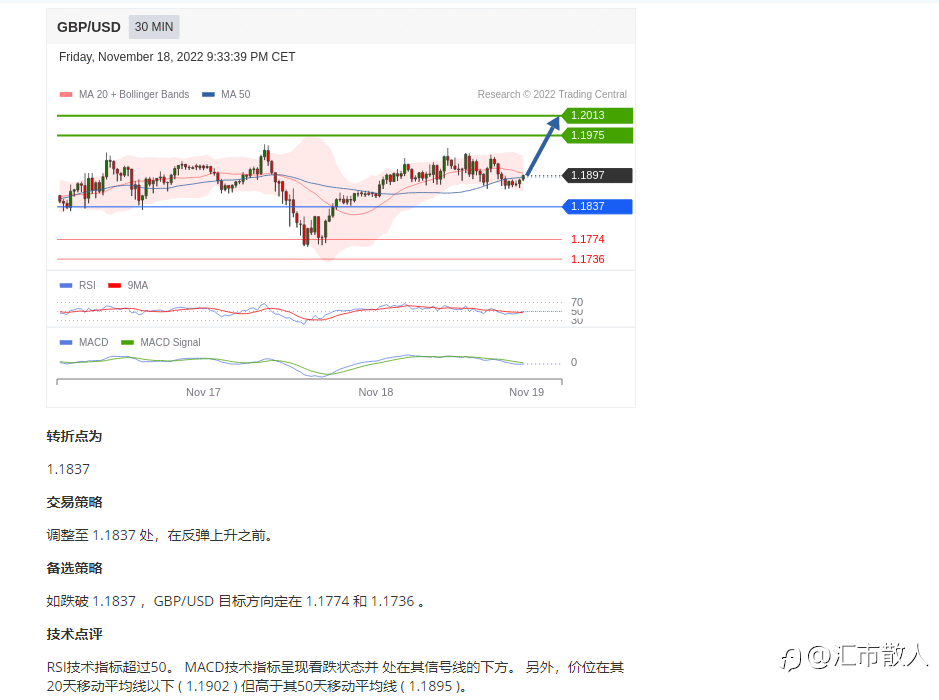Screen dimensions: 939x700
Task: Click the GBP/USD chart title
Action: [89, 27]
